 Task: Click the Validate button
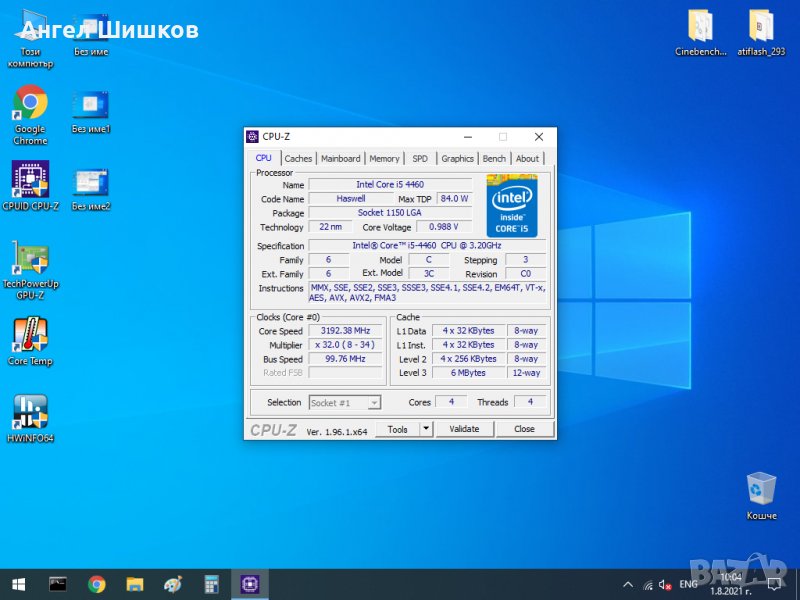tap(464, 429)
